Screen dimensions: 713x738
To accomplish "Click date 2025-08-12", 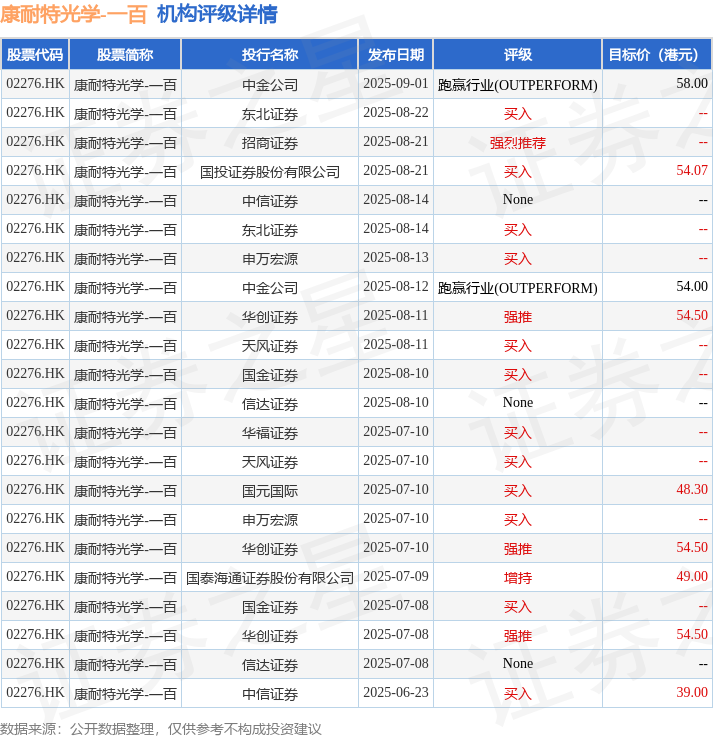I will pos(396,287).
